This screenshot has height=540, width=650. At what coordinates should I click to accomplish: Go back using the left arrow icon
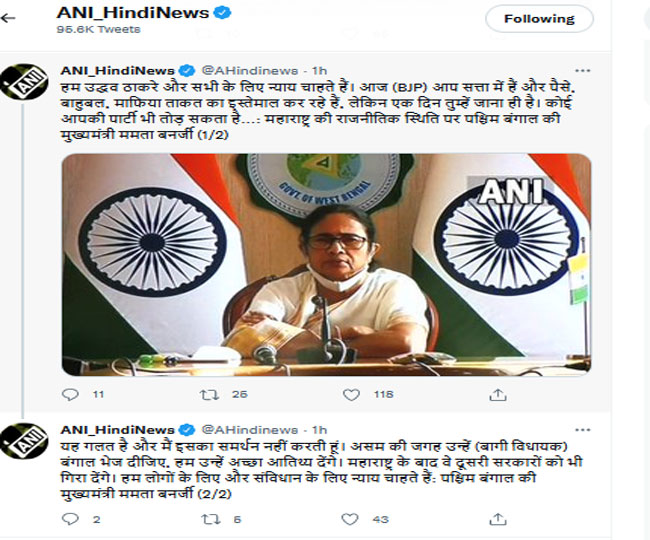click(8, 18)
